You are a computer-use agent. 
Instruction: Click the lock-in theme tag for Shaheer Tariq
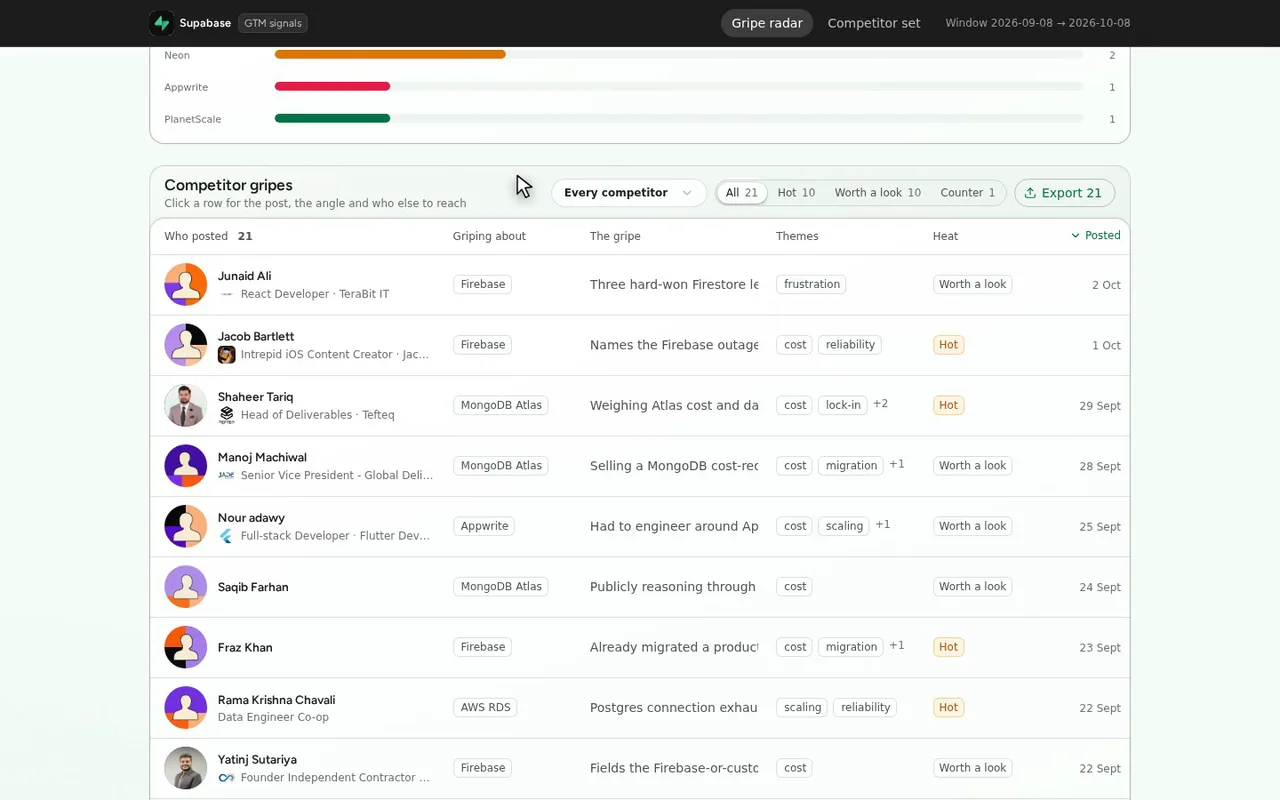pyautogui.click(x=843, y=406)
